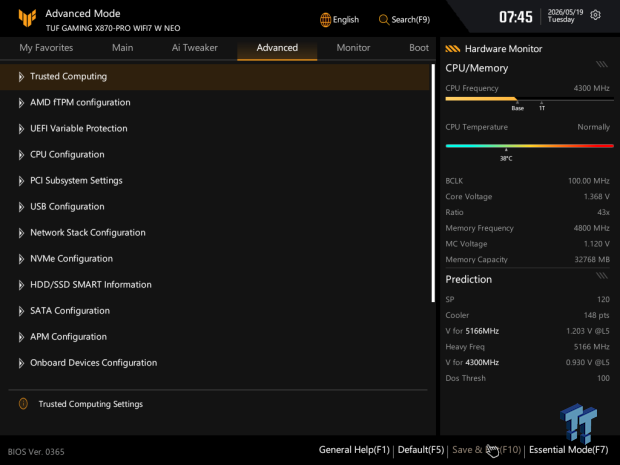Click the 2026/05/19 Tuesday date
This screenshot has width=620, height=465.
pyautogui.click(x=565, y=16)
